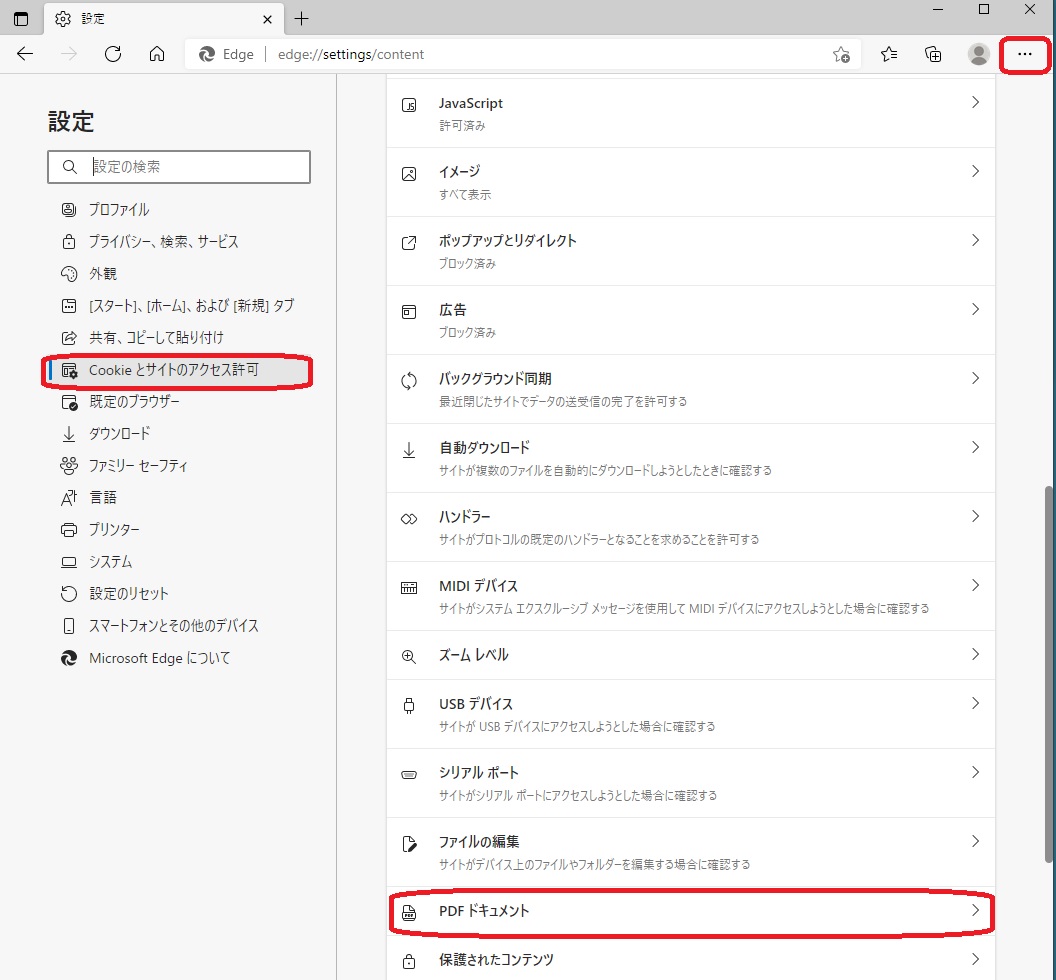Click the ダウンロード icon in the sidebar
The width and height of the screenshot is (1056, 980).
67,433
